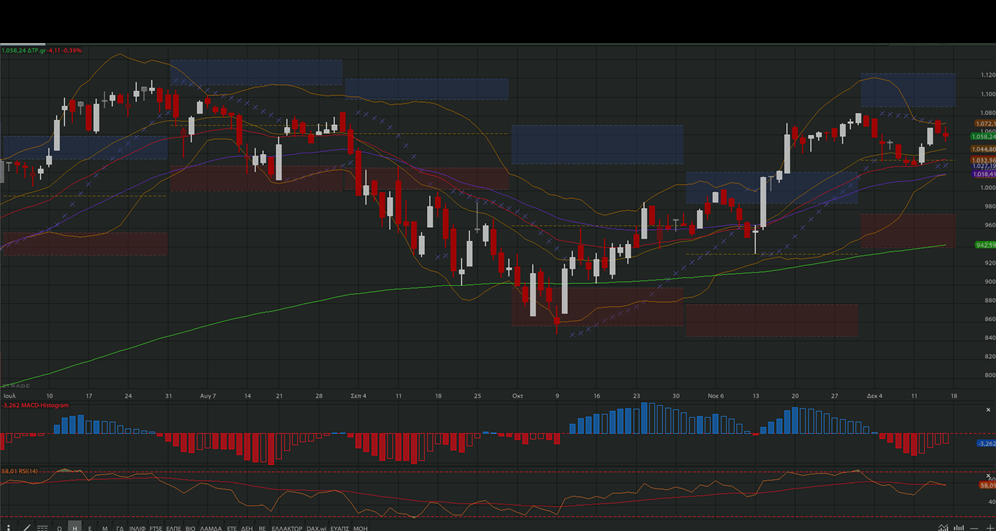Image resolution: width=996 pixels, height=531 pixels.
Task: Open the ΓΔ index tab
Action: [x=120, y=528]
